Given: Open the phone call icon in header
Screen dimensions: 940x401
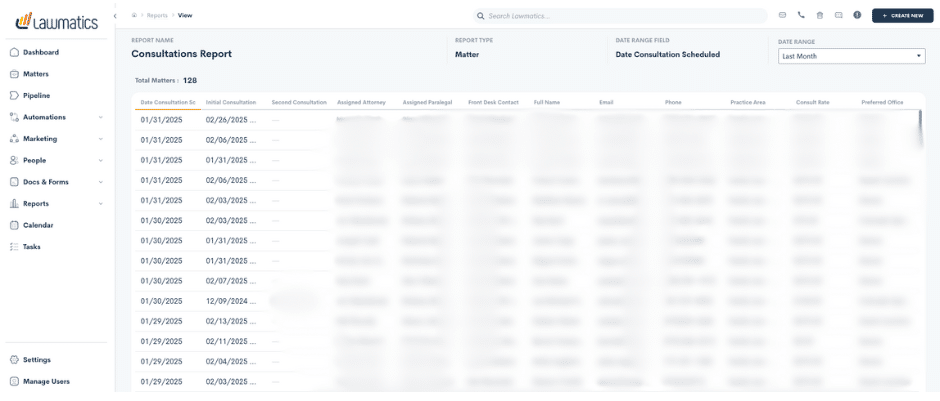Looking at the screenshot, I should (801, 16).
